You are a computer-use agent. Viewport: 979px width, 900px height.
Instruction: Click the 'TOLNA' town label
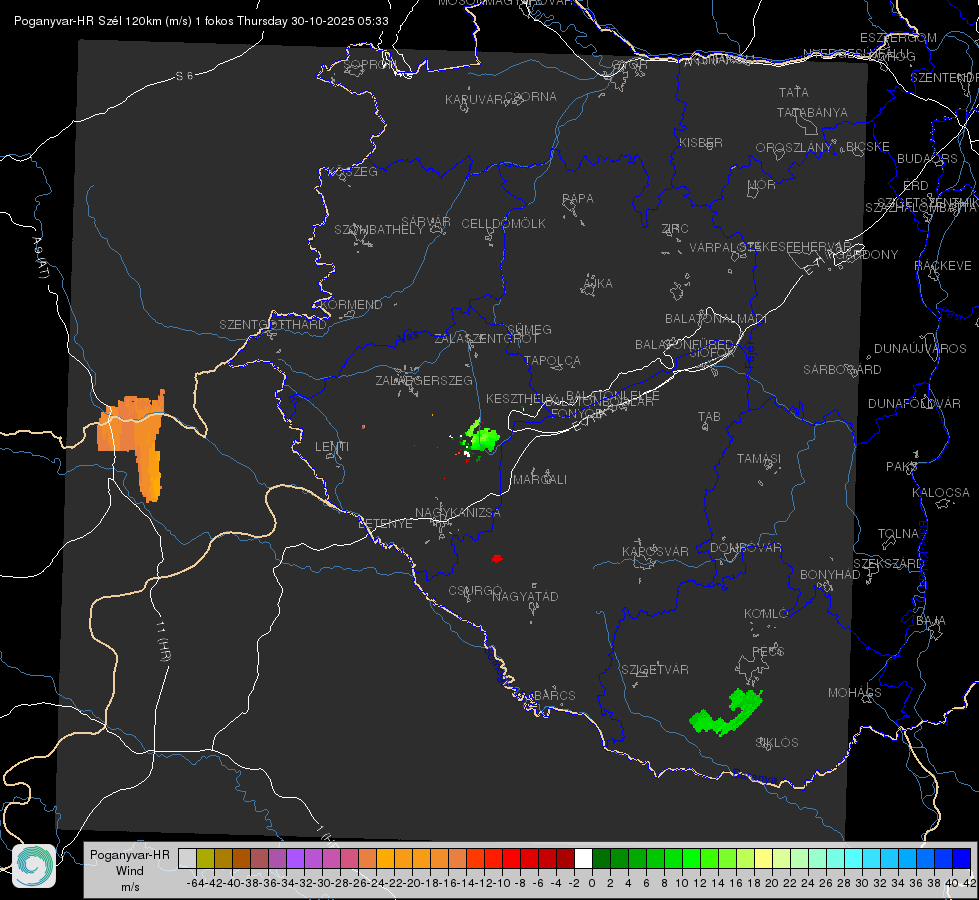(x=898, y=534)
